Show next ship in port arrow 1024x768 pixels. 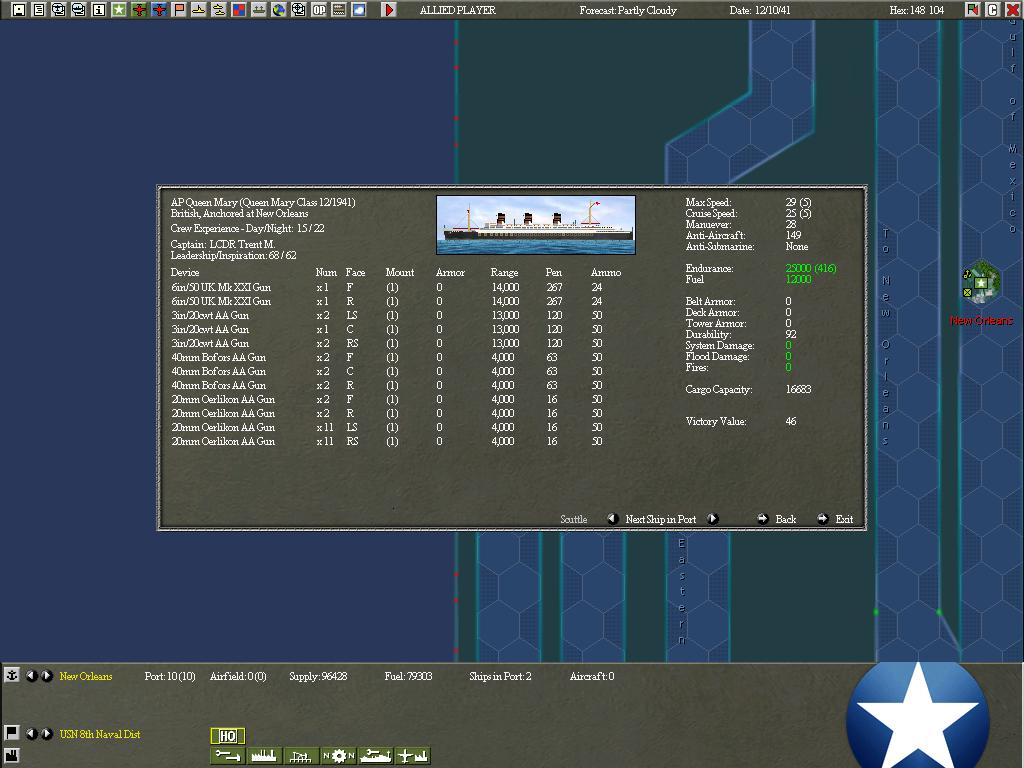tap(713, 519)
